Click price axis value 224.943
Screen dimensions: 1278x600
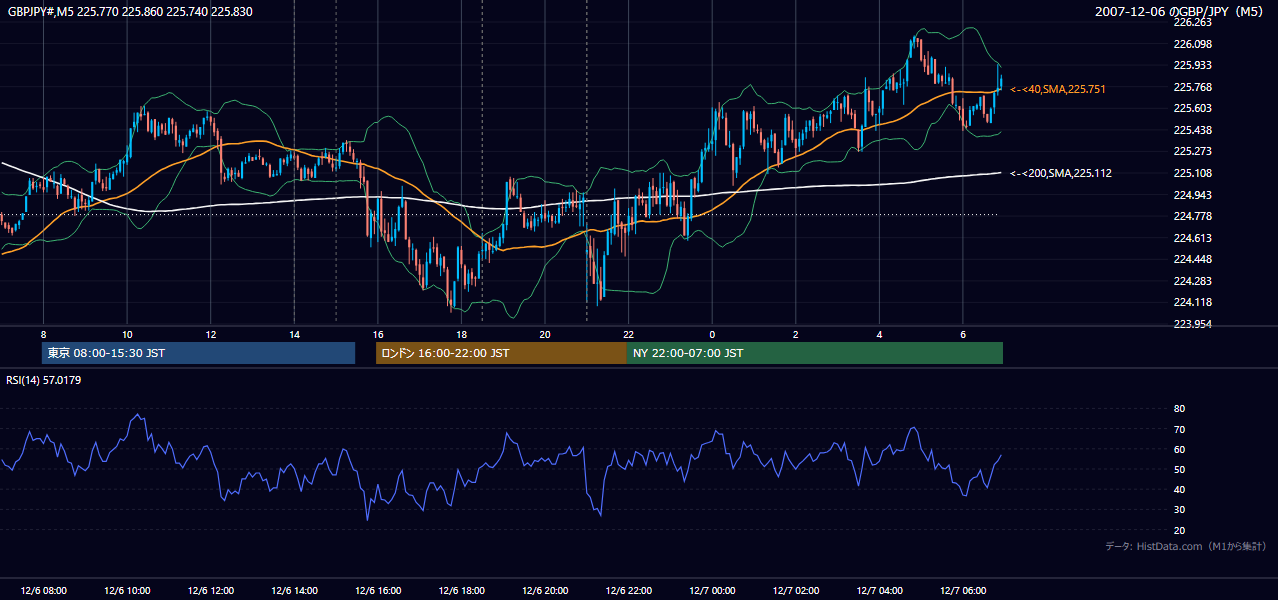point(1192,195)
